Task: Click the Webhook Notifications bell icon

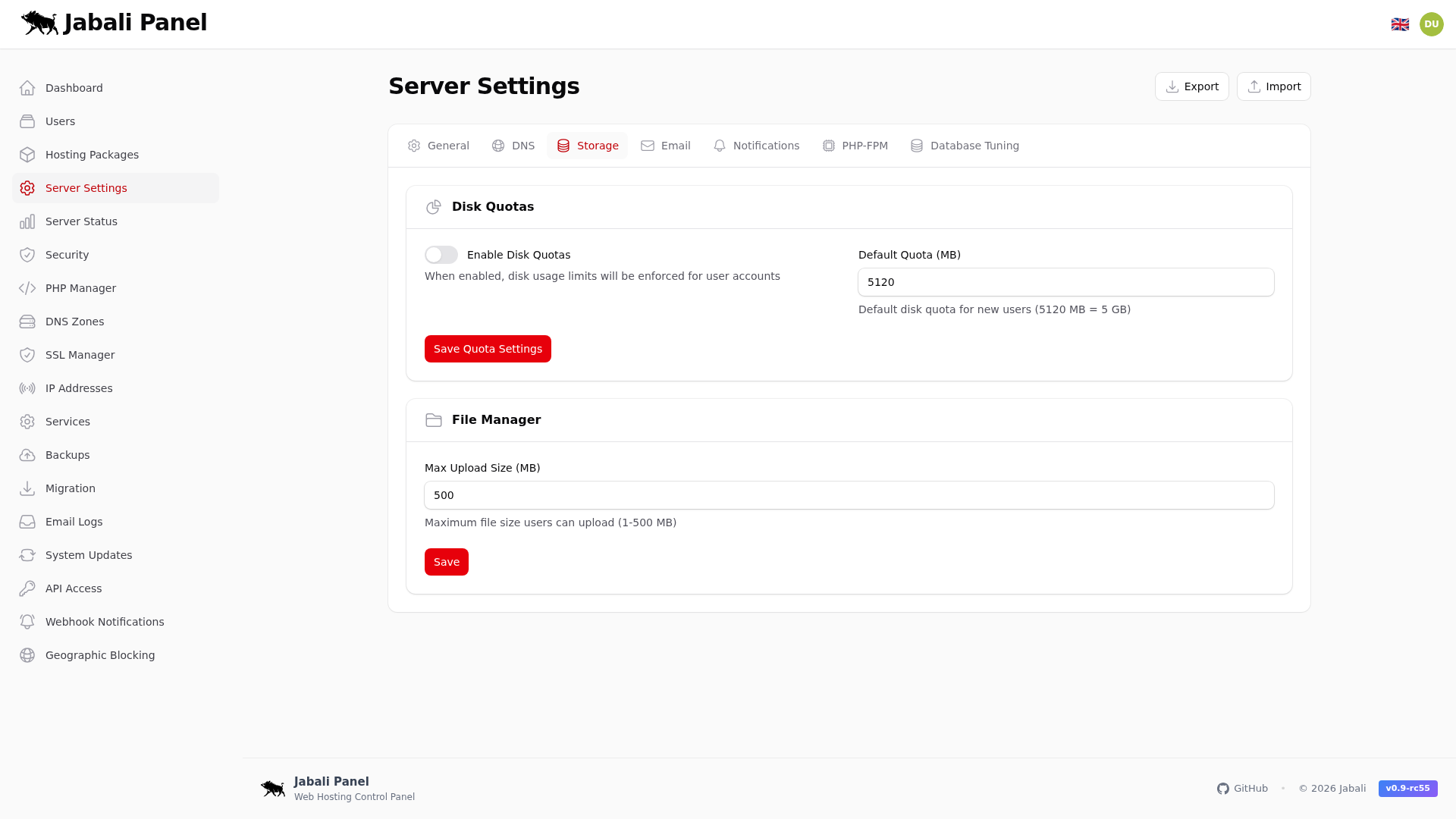Action: 27,621
